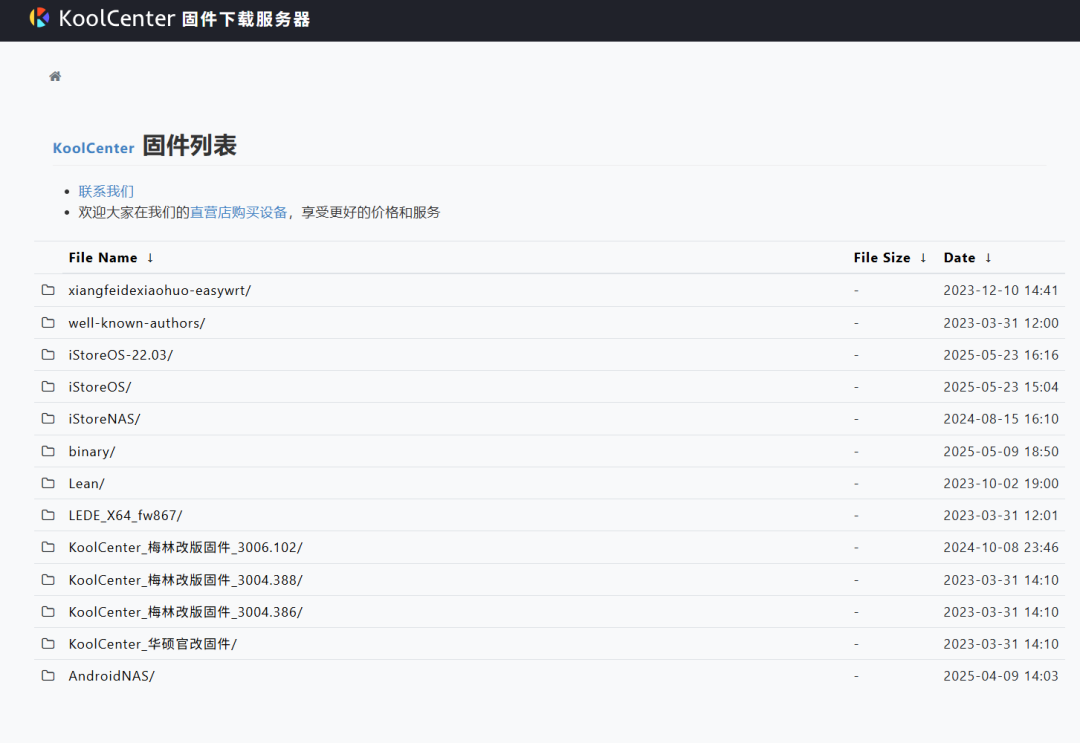Viewport: 1080px width, 743px height.
Task: Click date 2025-05-23 16:16
Action: (x=1001, y=355)
